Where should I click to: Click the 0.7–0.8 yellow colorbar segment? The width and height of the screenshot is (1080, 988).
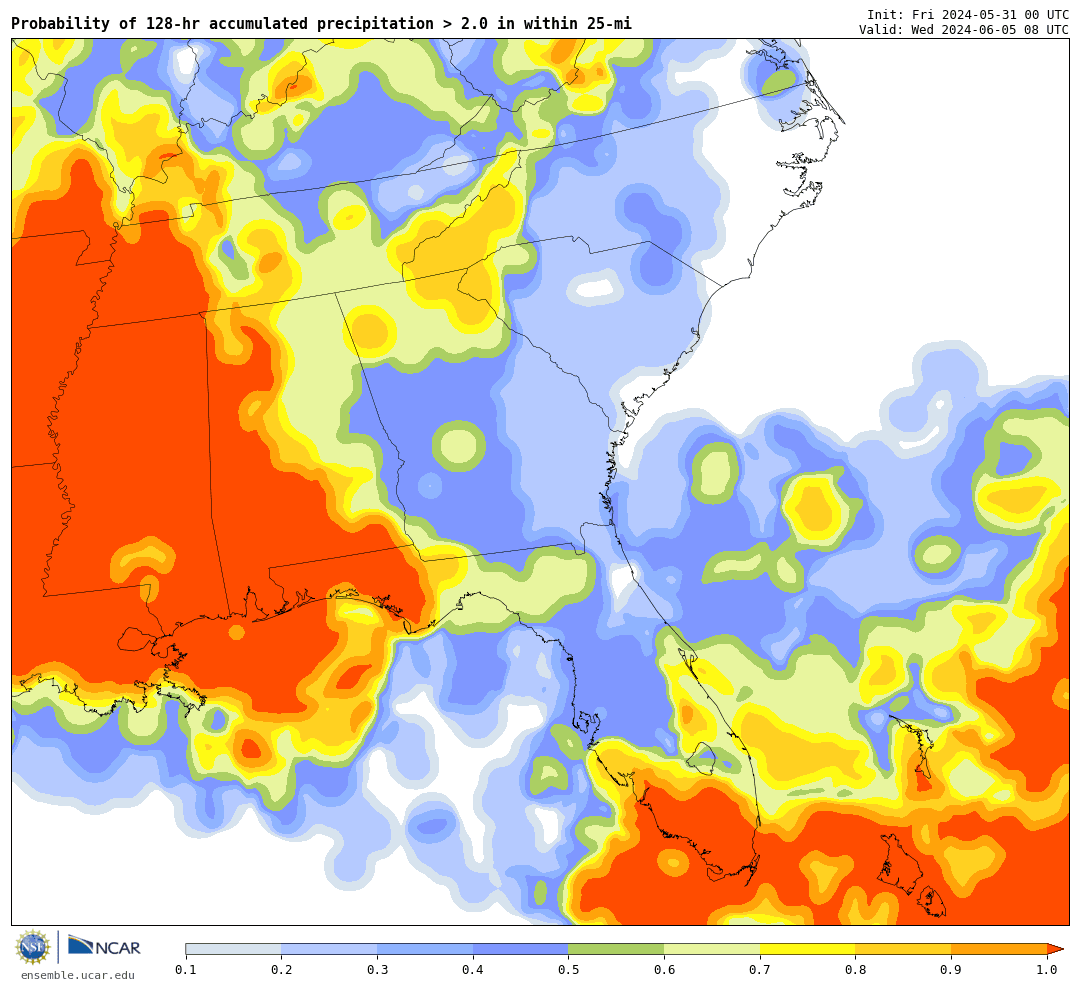[808, 949]
